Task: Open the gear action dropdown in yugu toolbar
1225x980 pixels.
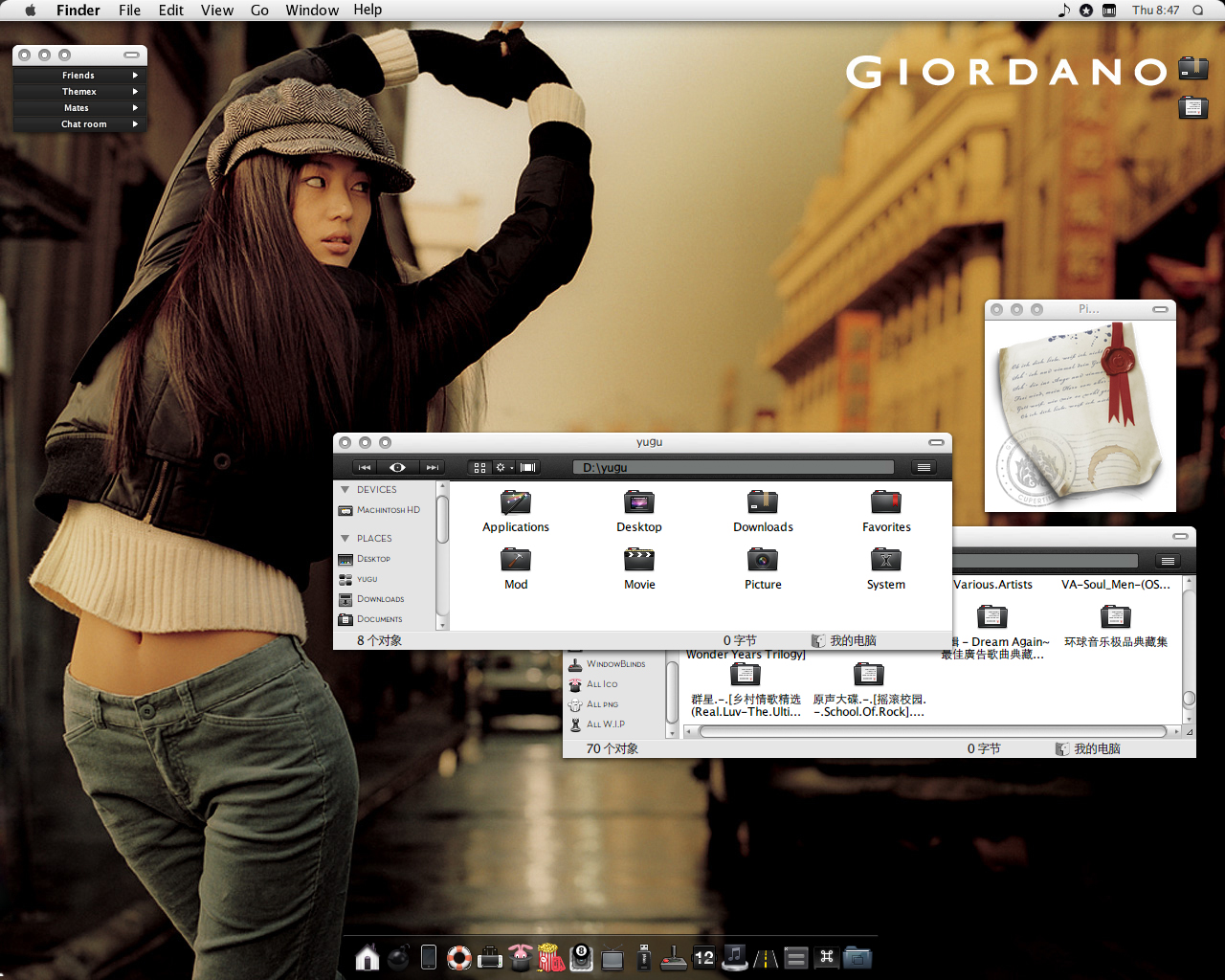Action: (x=503, y=467)
